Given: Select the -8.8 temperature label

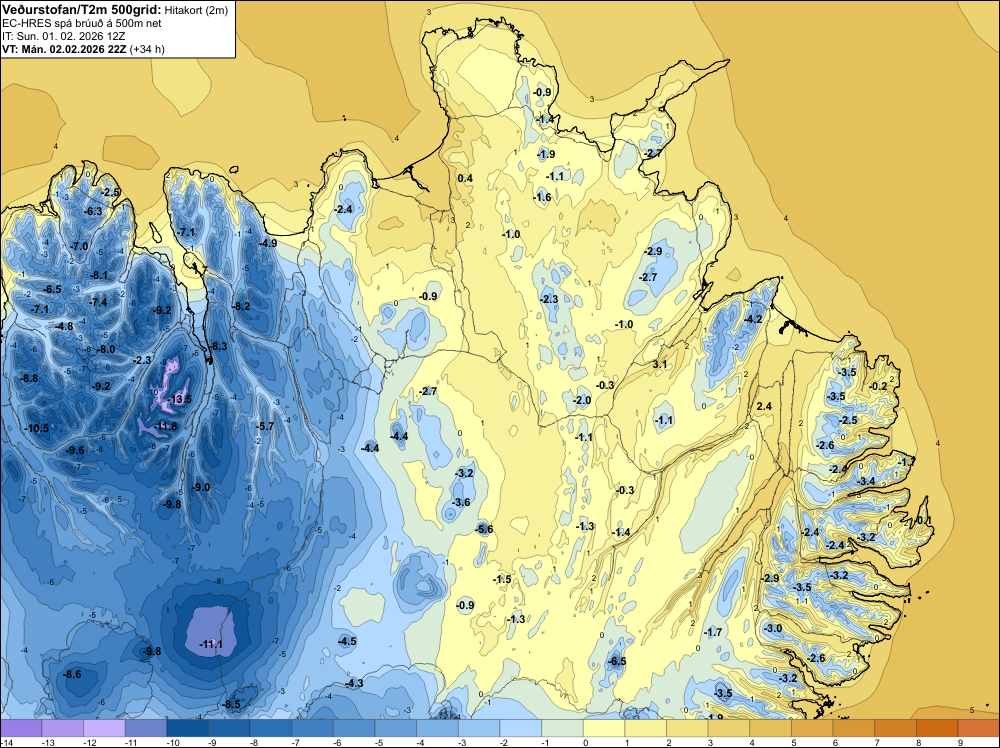Looking at the screenshot, I should (29, 378).
